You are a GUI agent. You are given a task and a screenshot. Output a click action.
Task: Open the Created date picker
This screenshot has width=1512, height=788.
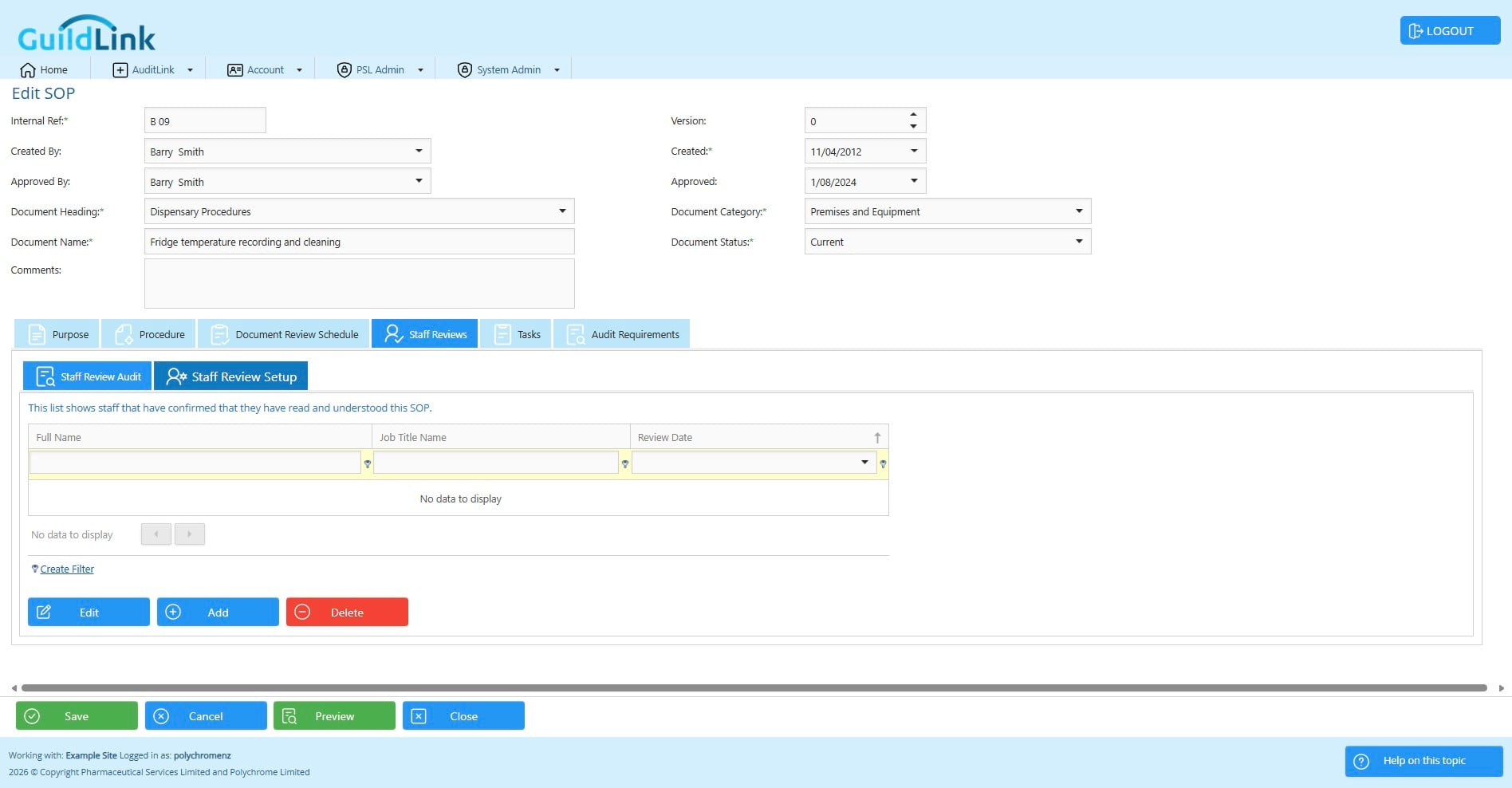point(914,151)
